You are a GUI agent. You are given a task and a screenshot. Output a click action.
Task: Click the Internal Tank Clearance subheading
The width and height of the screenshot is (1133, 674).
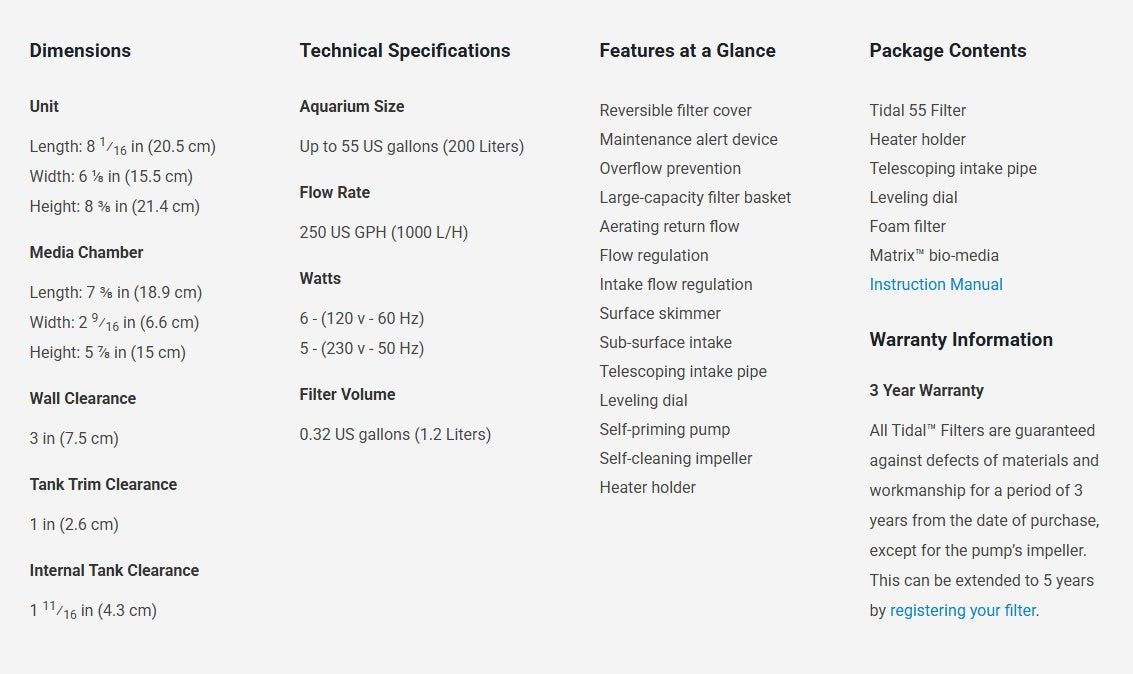click(x=114, y=571)
